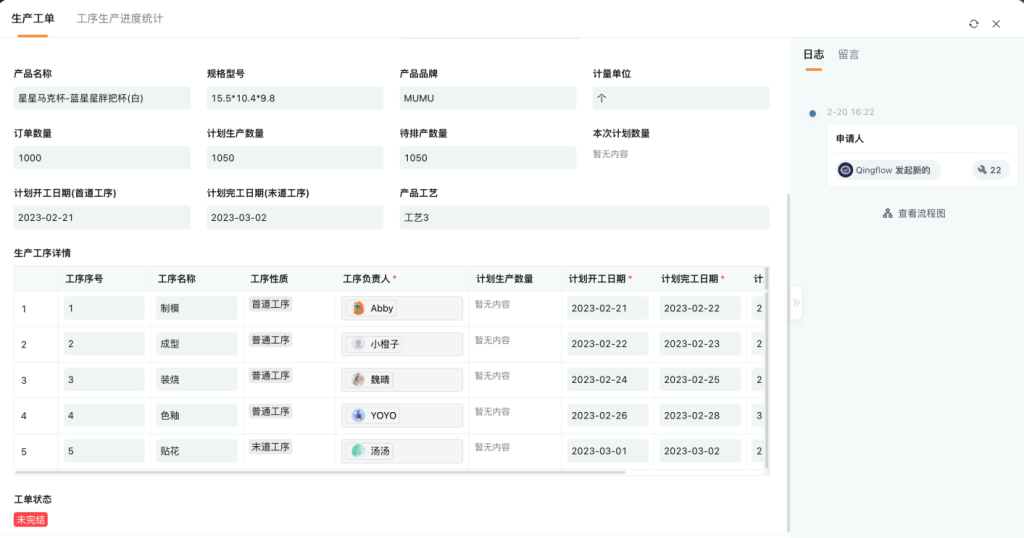Click 小橙子 avatar icon in row 2
Image resolution: width=1024 pixels, height=538 pixels.
click(358, 344)
